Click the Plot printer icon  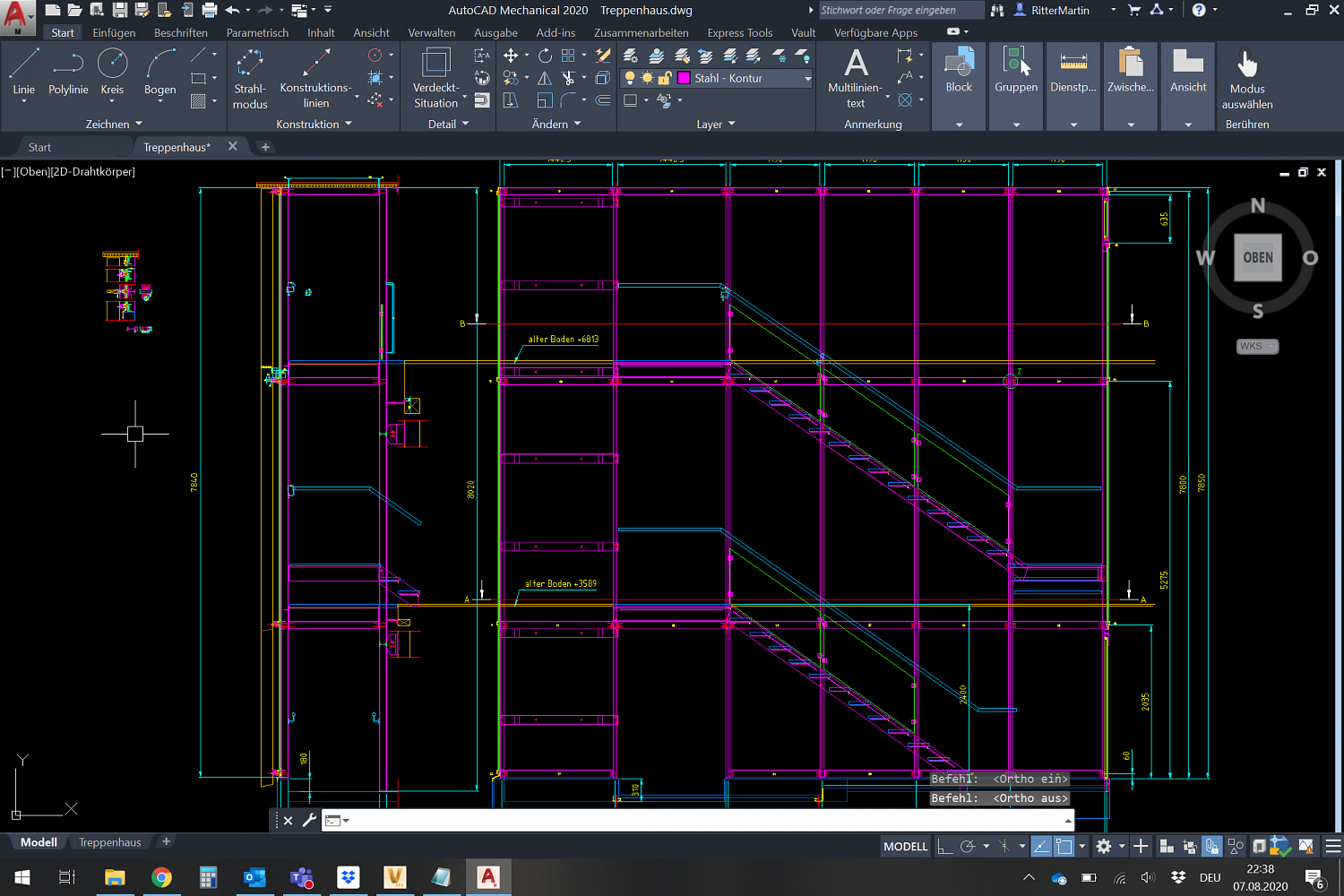209,10
